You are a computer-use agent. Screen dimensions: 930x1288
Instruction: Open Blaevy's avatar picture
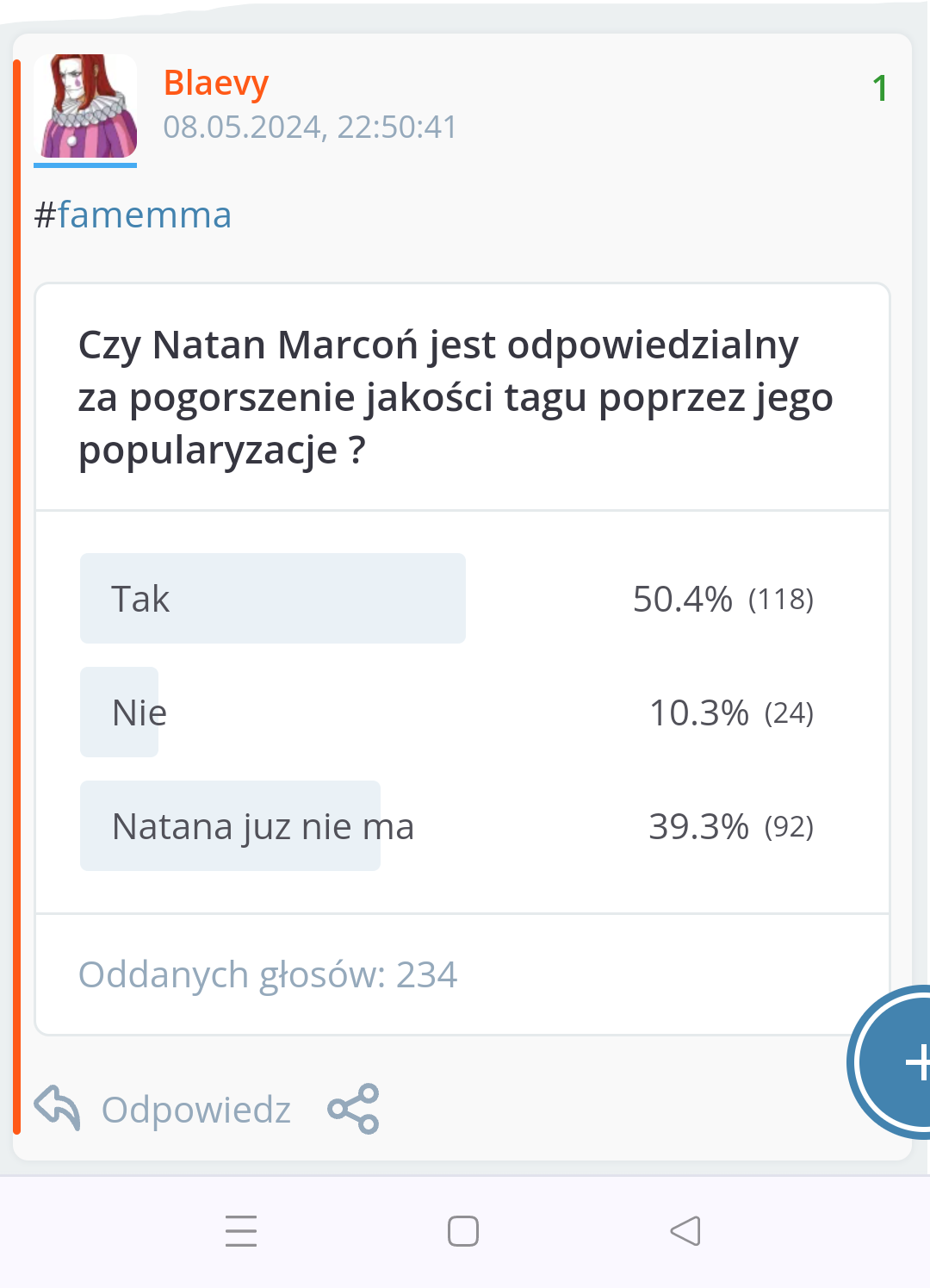click(85, 106)
